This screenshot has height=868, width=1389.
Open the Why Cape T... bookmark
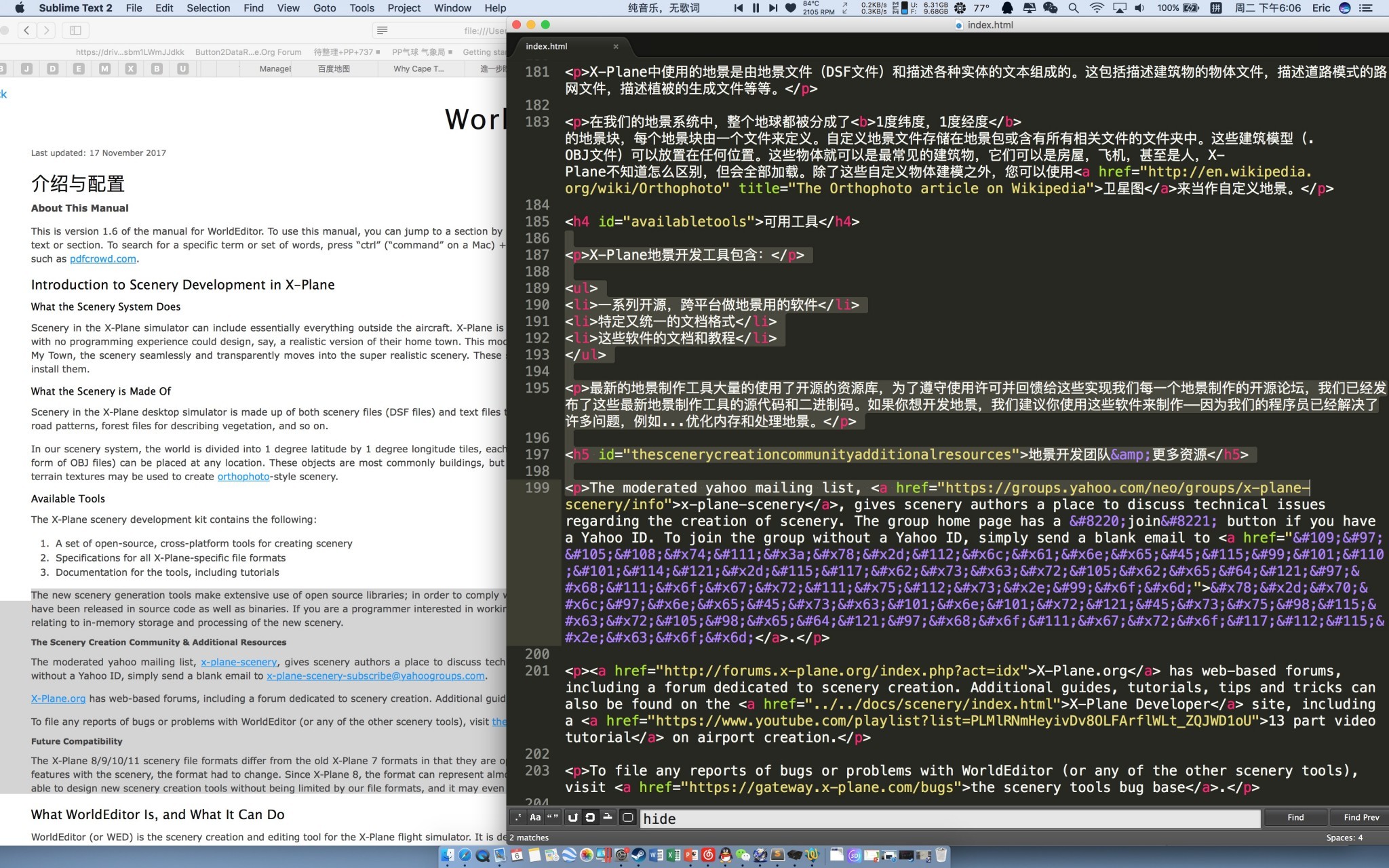point(418,68)
